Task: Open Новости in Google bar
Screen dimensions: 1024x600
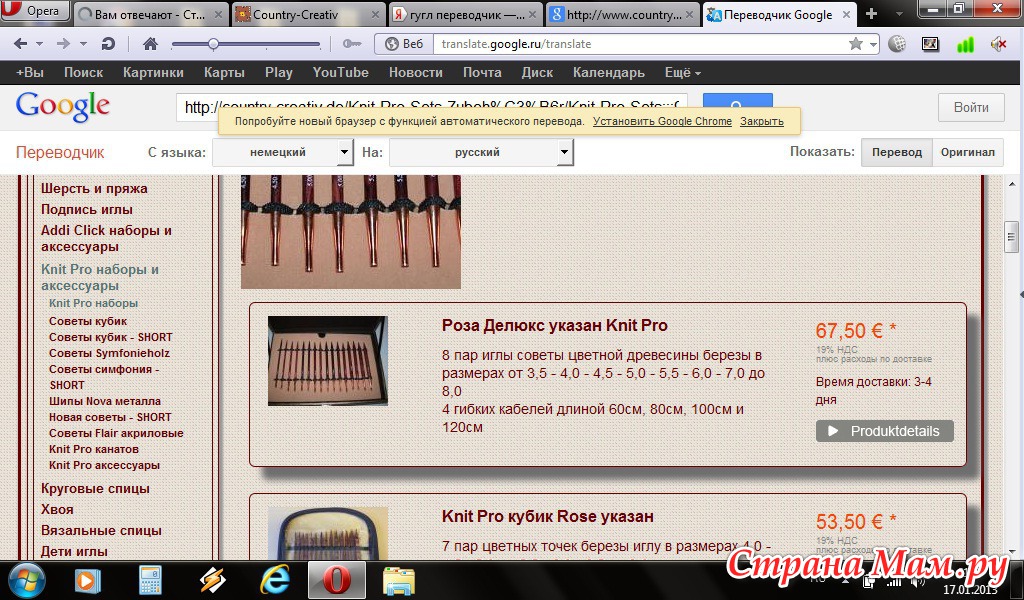Action: coord(415,72)
